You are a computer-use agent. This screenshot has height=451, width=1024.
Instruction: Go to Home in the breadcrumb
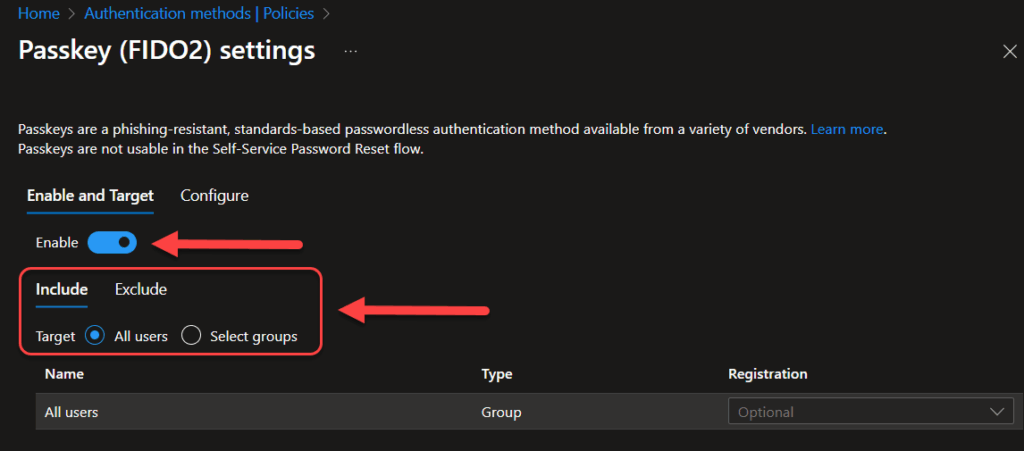tap(39, 13)
